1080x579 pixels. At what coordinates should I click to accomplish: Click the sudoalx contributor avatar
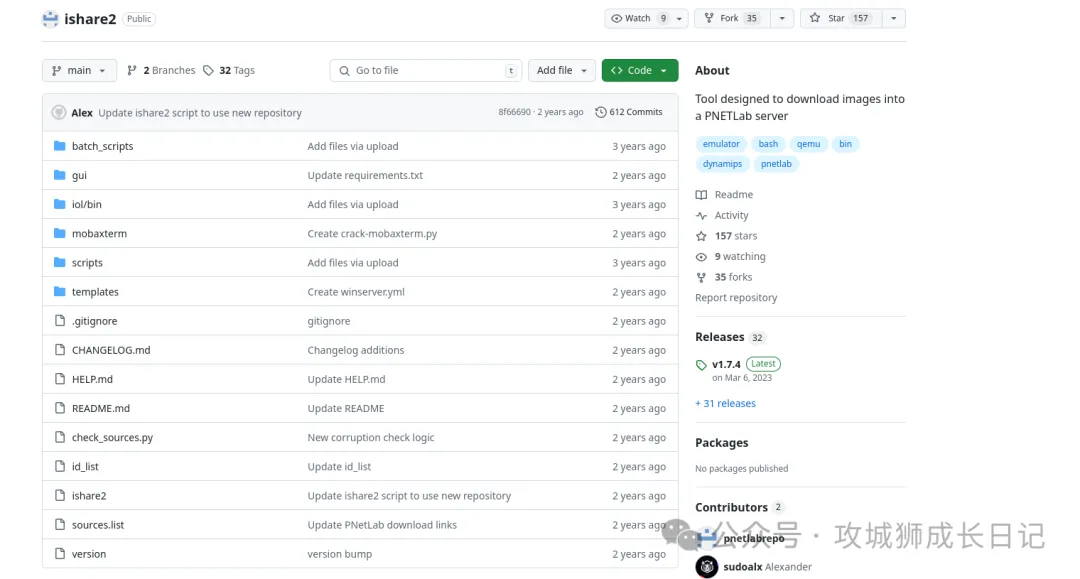[707, 567]
